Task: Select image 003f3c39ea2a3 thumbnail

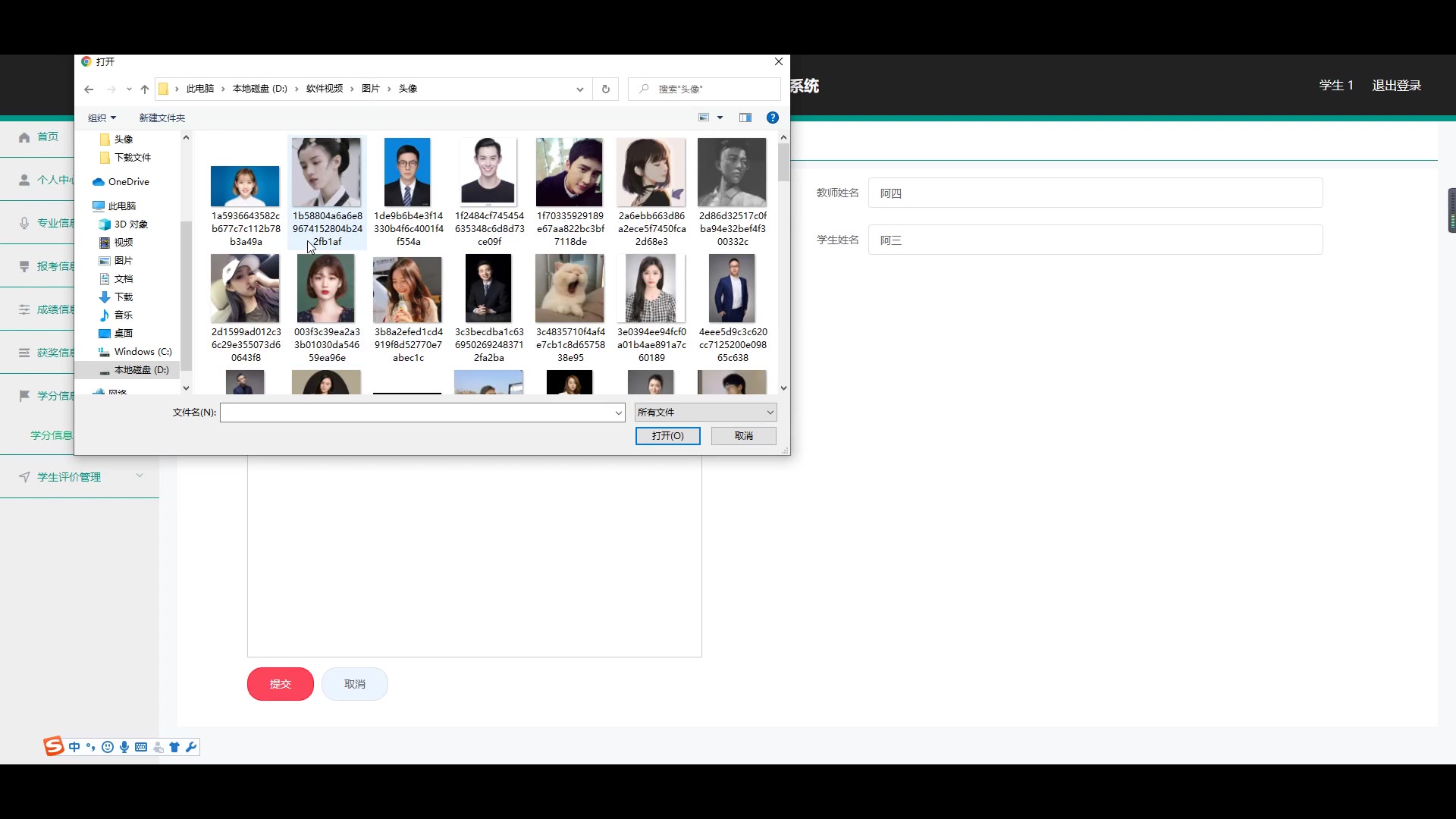Action: (x=327, y=288)
